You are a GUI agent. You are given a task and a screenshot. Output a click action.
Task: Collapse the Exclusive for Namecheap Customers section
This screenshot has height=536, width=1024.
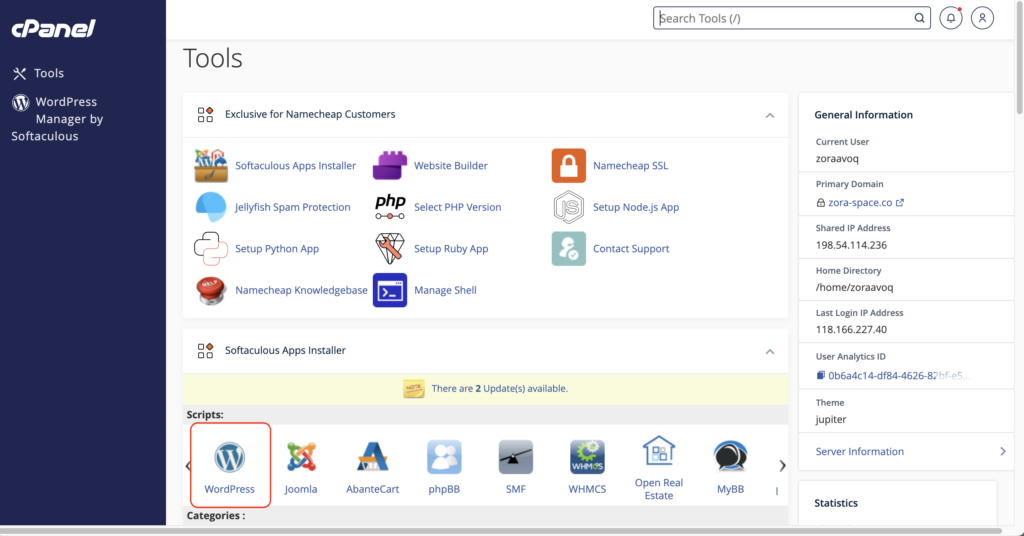[x=770, y=116]
